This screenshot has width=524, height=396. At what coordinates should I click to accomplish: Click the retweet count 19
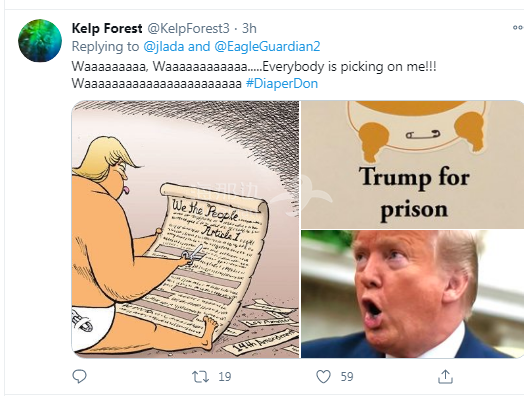pos(225,377)
